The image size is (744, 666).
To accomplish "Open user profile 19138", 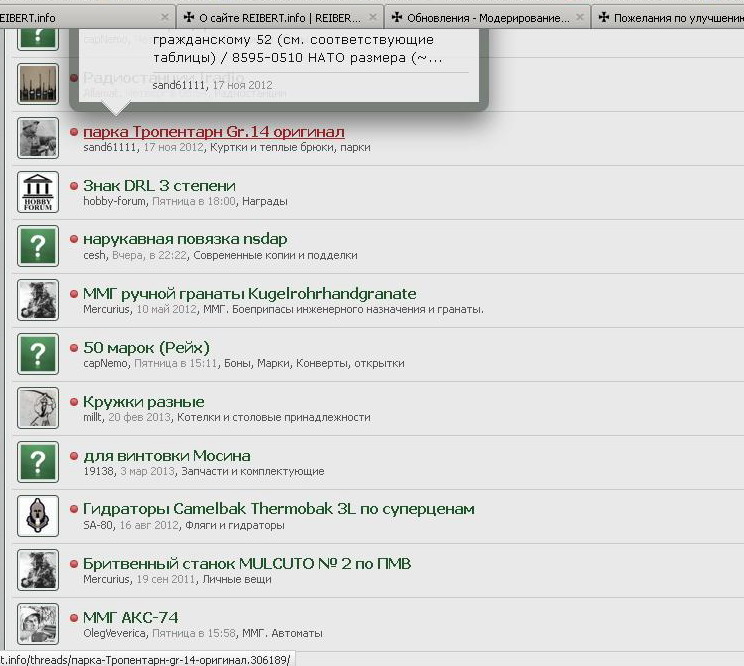I will [x=99, y=472].
